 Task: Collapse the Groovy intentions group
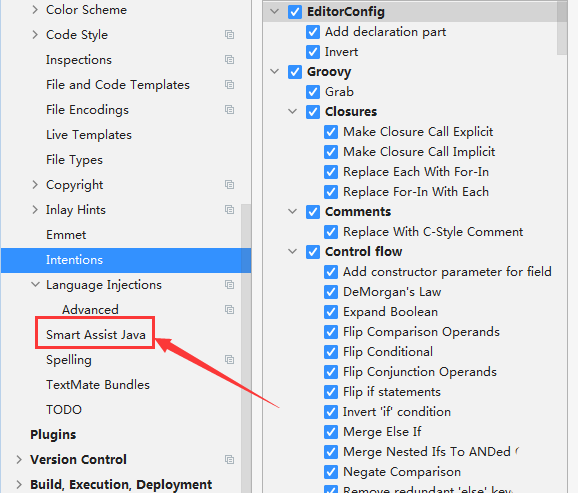point(275,71)
